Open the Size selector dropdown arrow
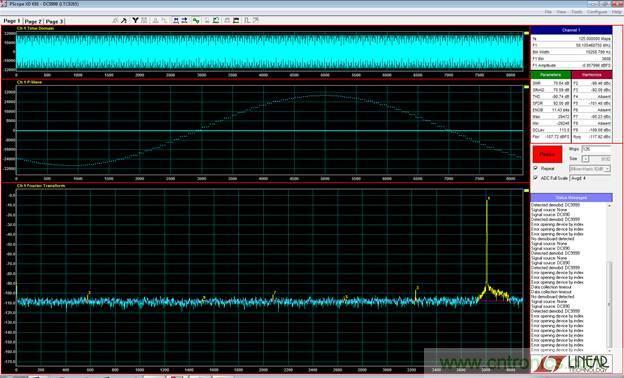Screen dimensions: 624x378 tap(585, 159)
